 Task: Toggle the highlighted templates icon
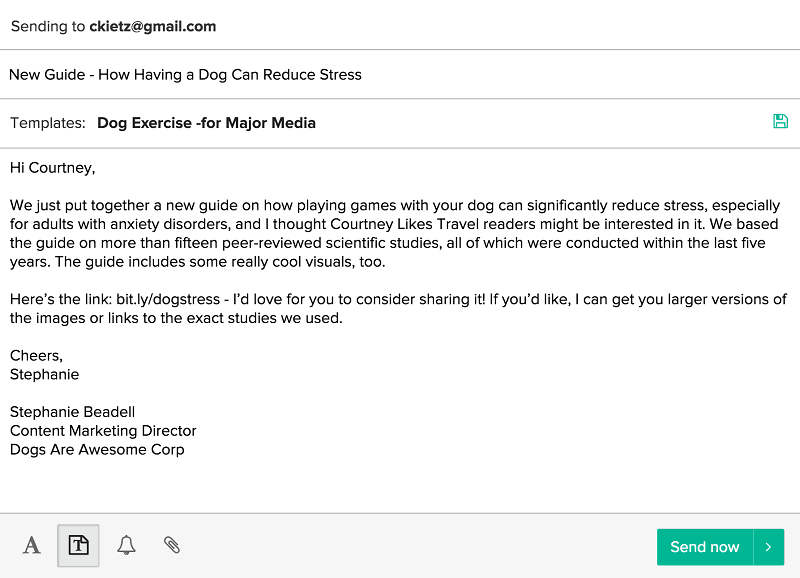point(78,546)
